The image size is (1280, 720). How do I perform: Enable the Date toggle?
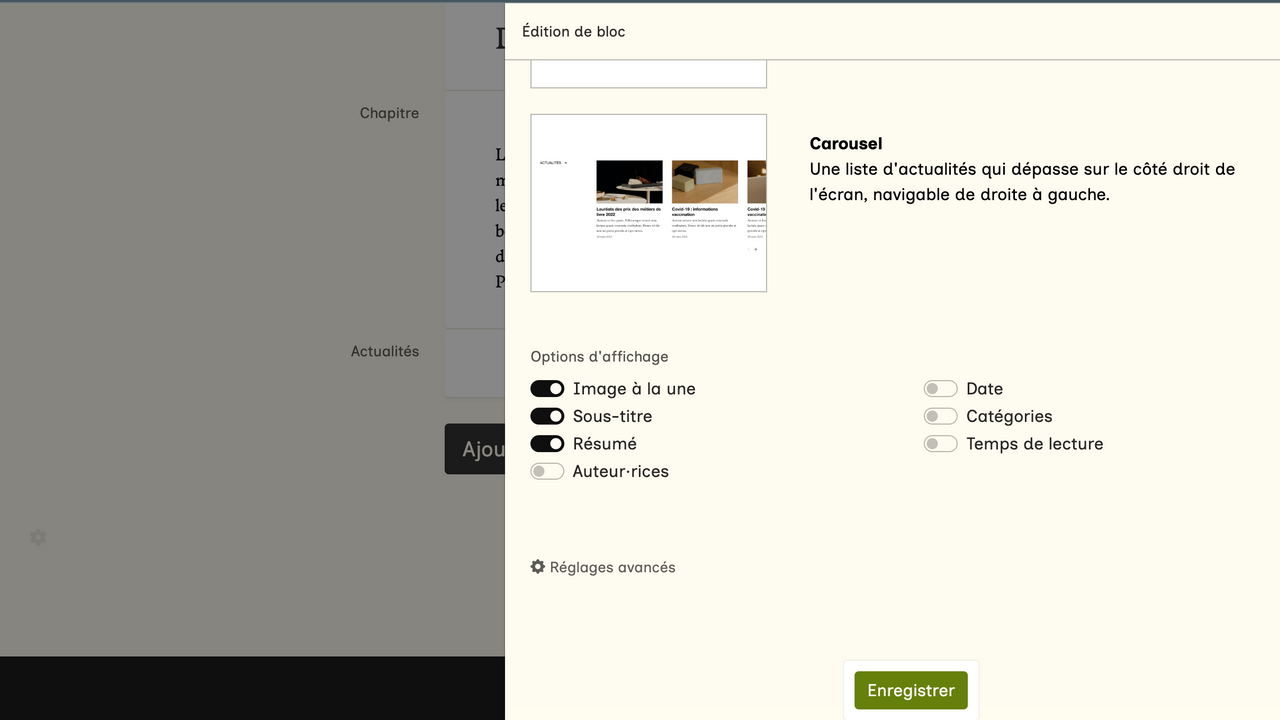click(940, 389)
